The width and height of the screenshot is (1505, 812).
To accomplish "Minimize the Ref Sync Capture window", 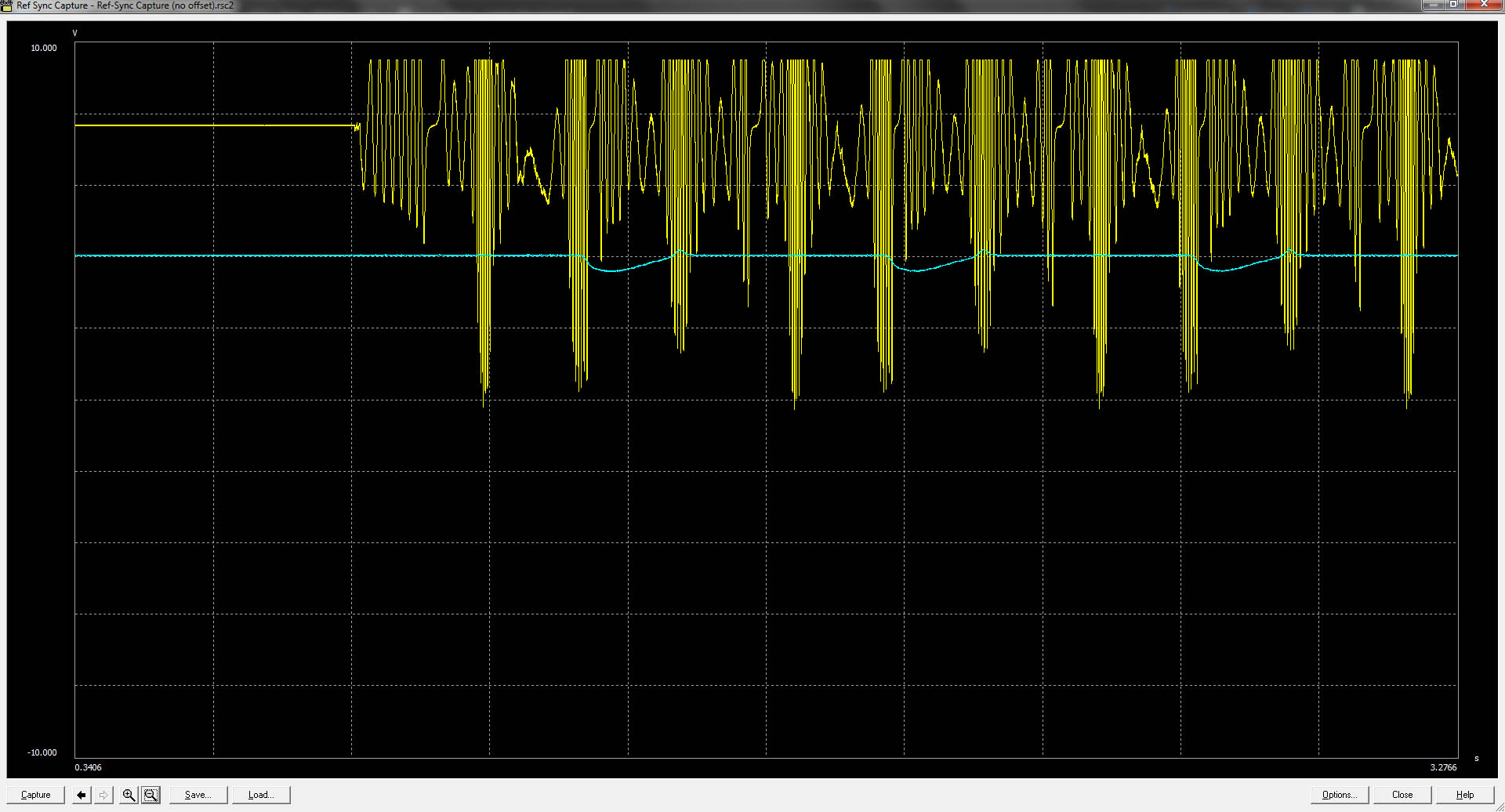I will point(1432,5).
